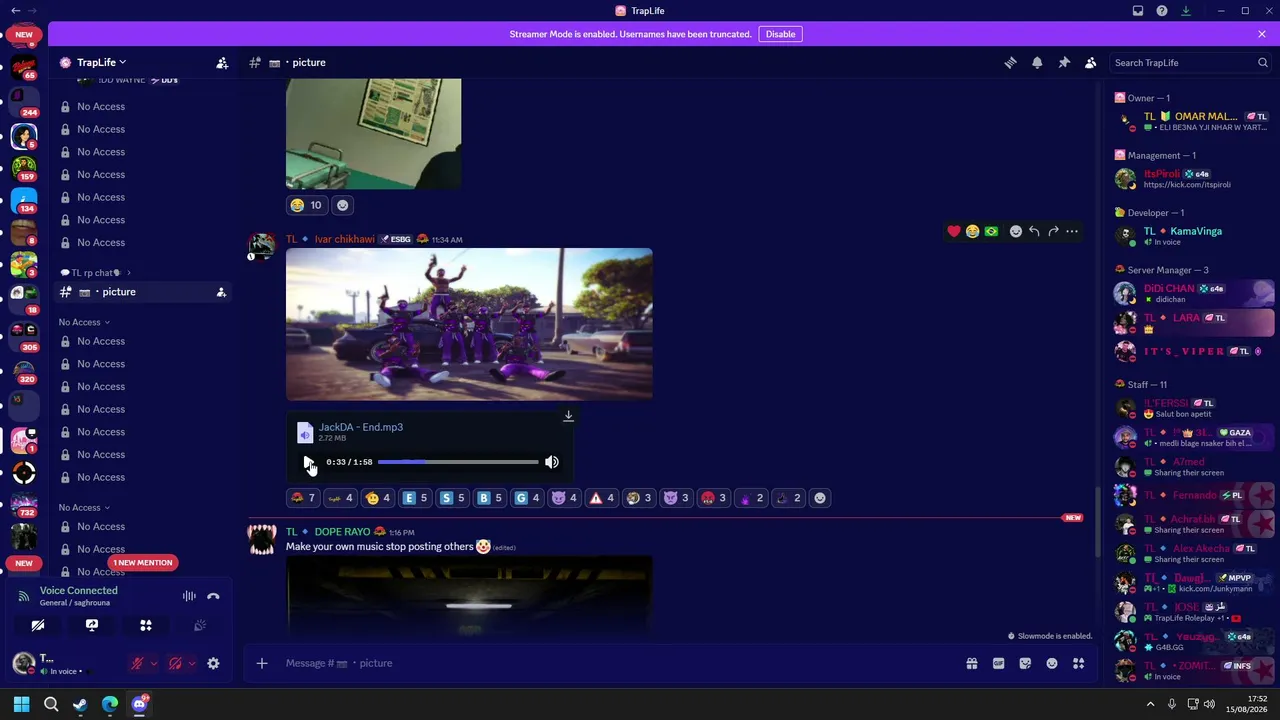This screenshot has height=720, width=1280.
Task: Jump to the 1 New Mention pill
Action: (x=143, y=563)
